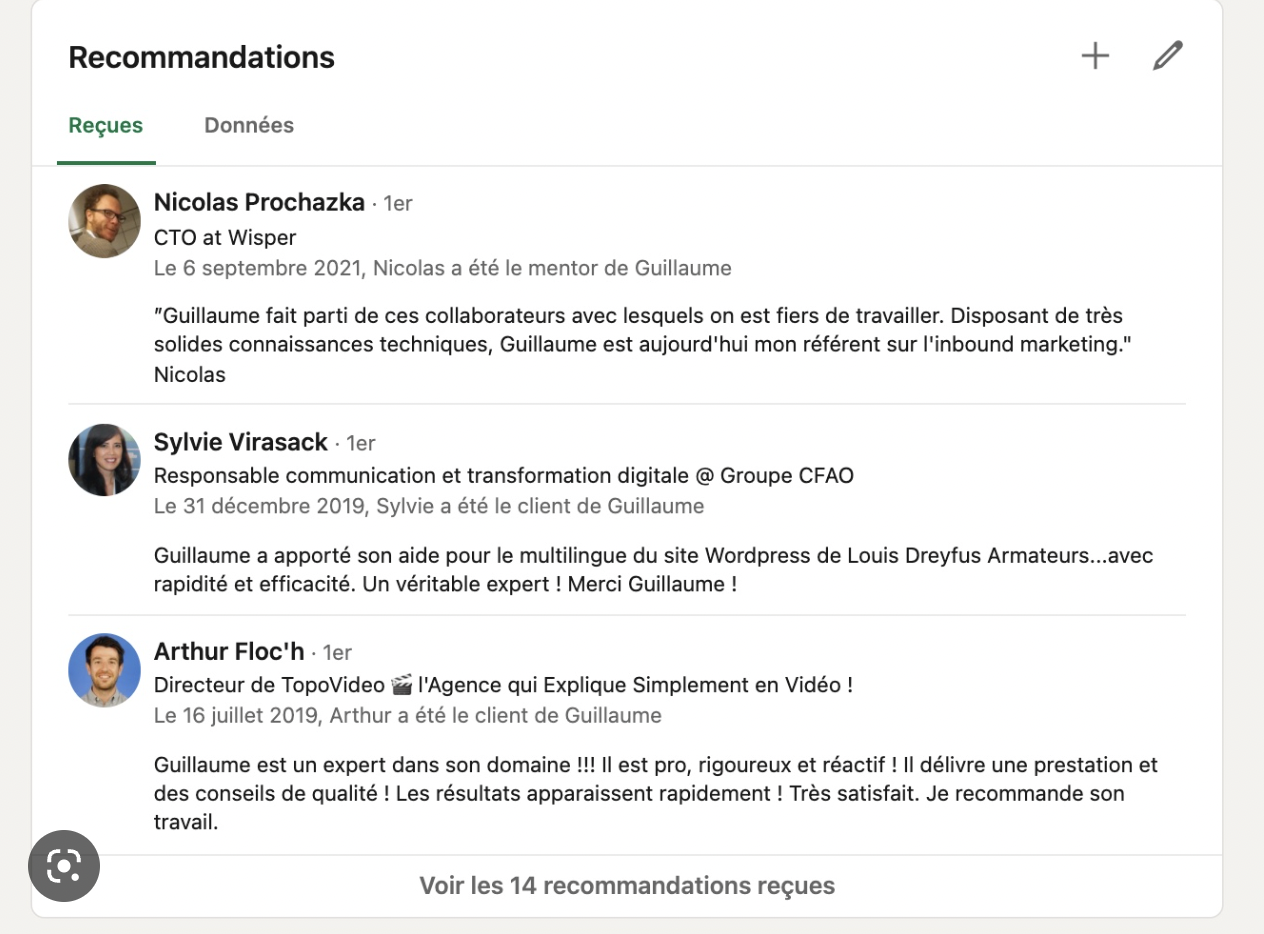The width and height of the screenshot is (1264, 934).
Task: Expand Voir les 14 recommandations reçues
Action: pos(627,886)
